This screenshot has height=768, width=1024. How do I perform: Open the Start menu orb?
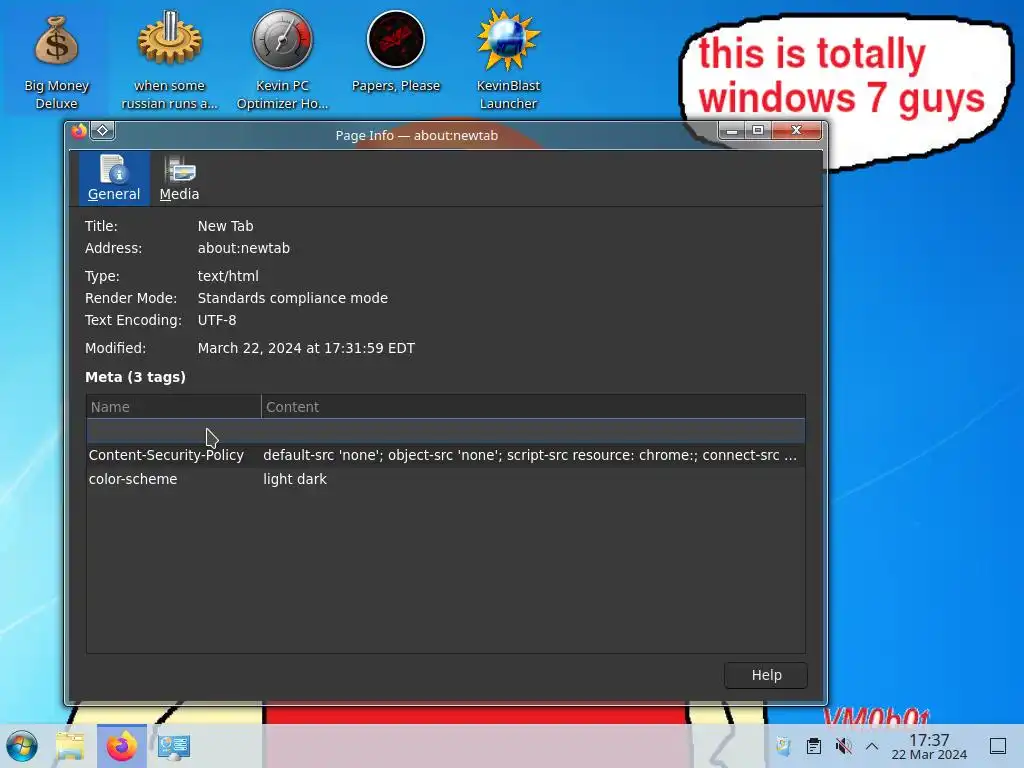click(22, 746)
